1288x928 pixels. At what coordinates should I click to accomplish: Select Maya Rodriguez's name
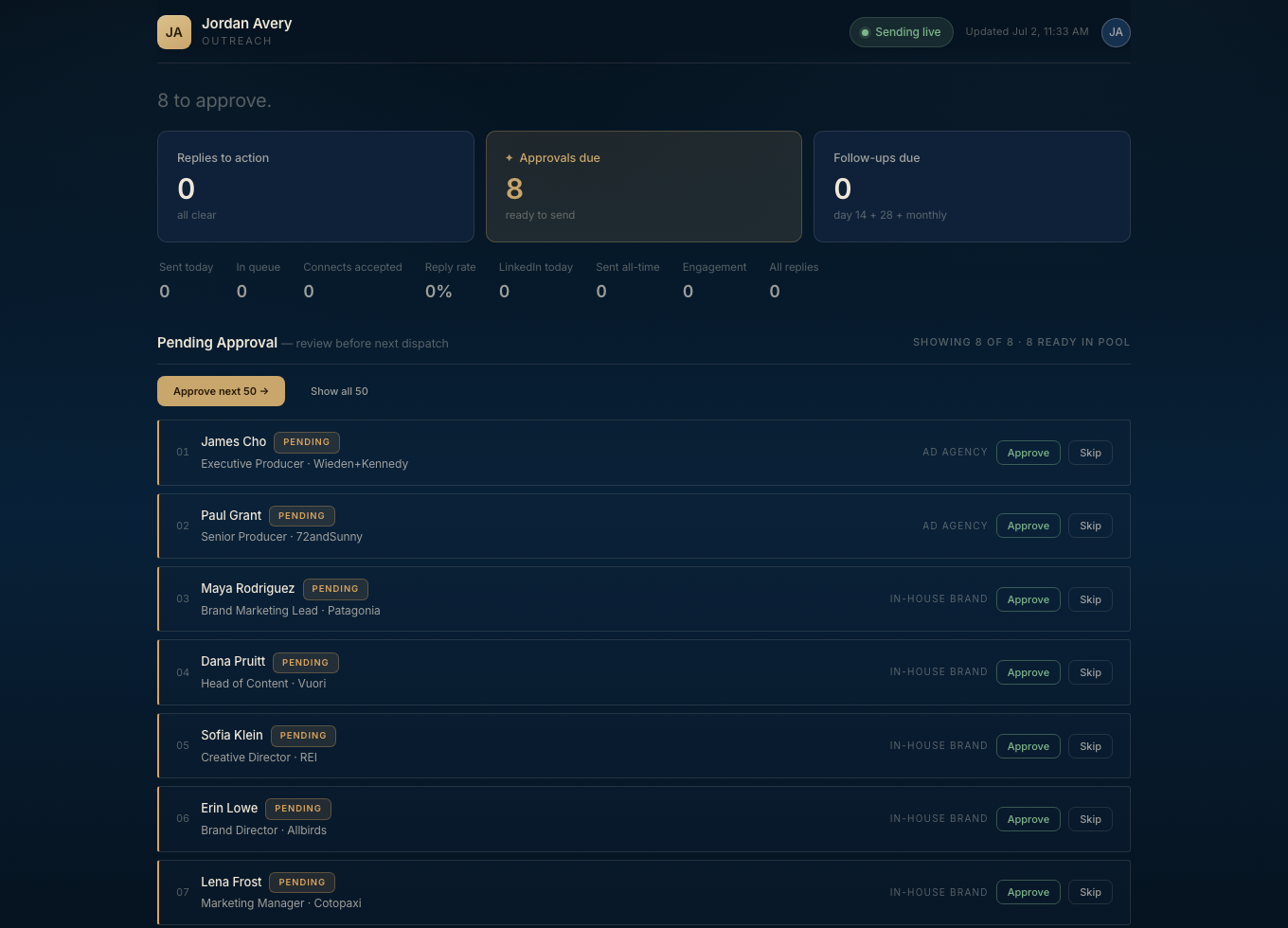247,588
